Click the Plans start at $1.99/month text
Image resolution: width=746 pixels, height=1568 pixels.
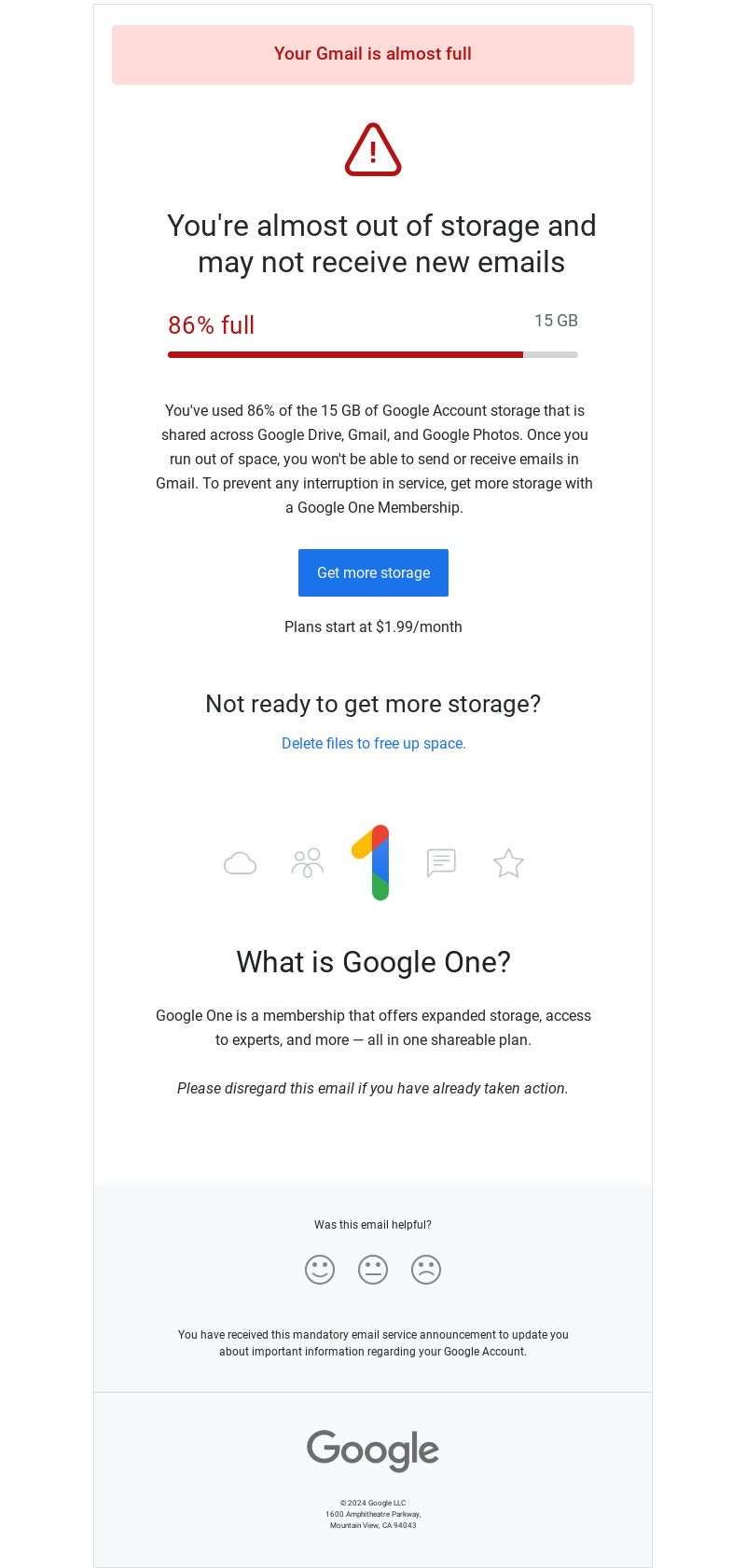coord(373,626)
